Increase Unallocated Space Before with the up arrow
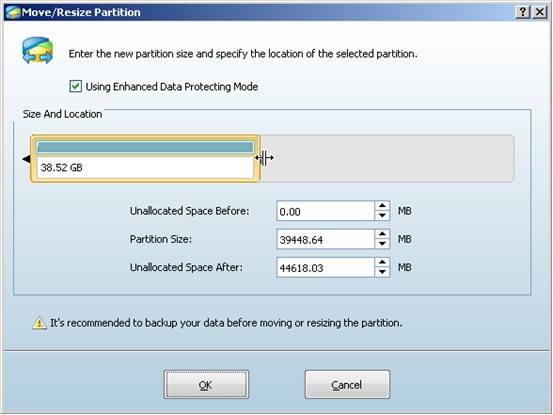Viewport: 553px width, 415px height. tap(382, 206)
